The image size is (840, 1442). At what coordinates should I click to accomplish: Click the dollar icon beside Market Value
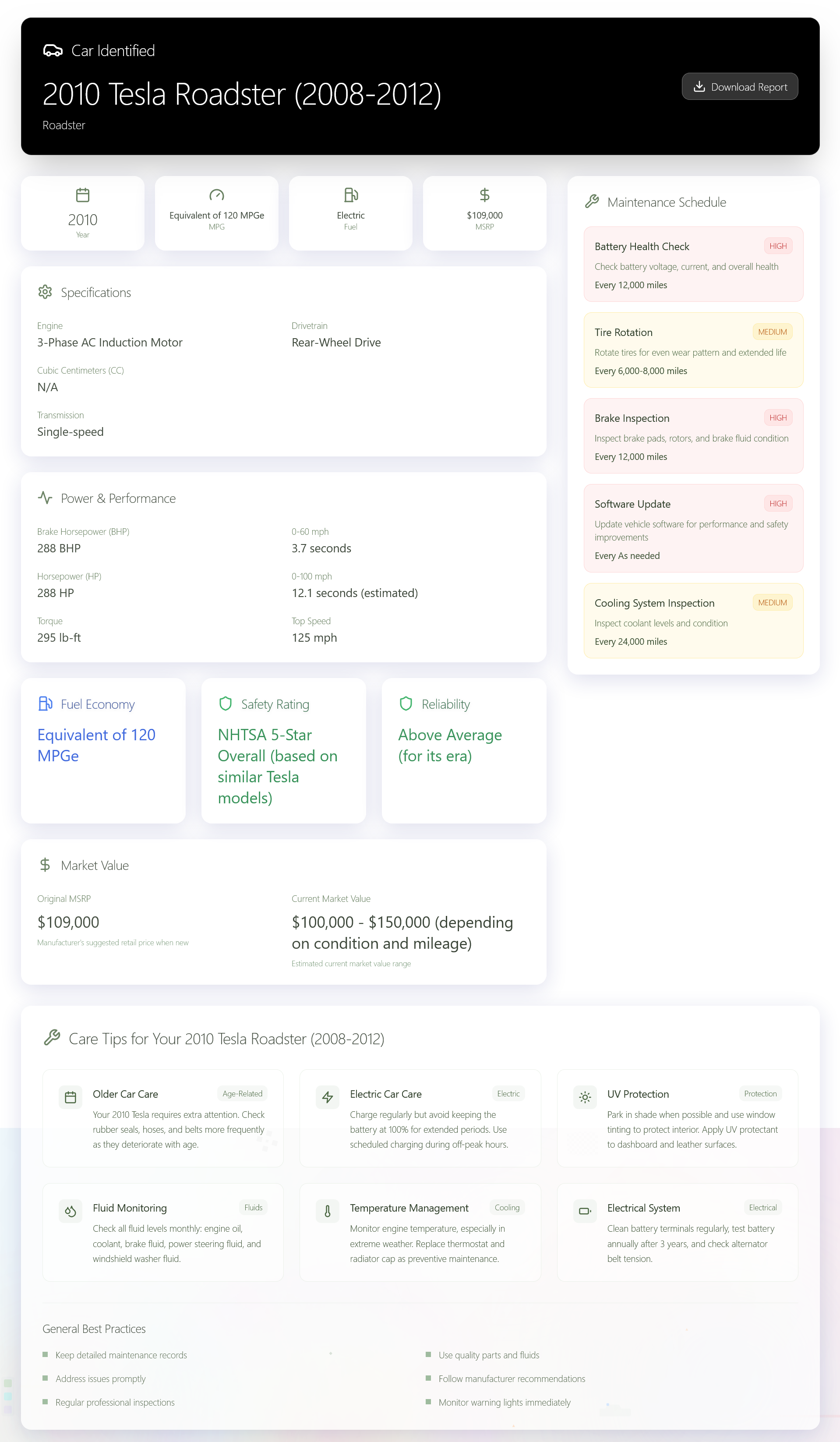point(45,865)
